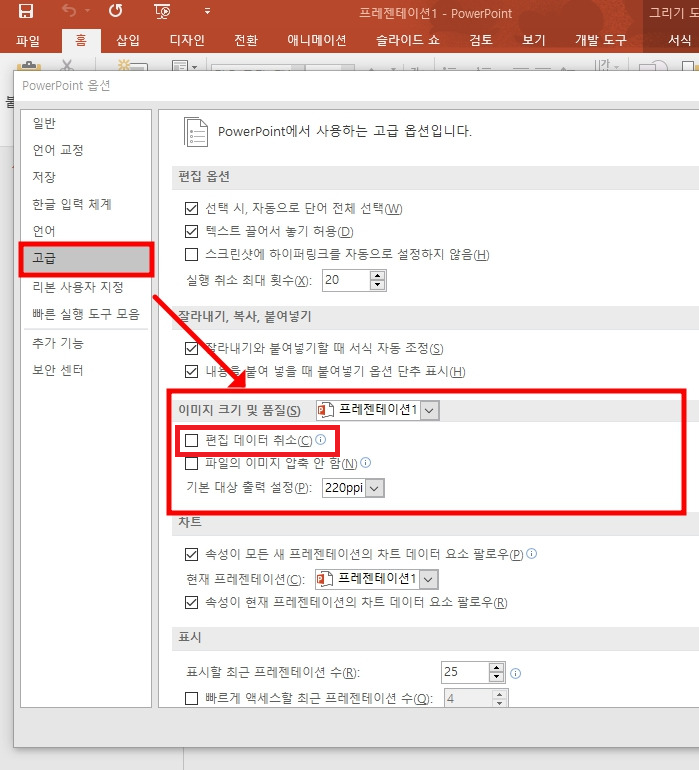Increase 실행 취소 최대 횟수 with up arrow
Viewport: 699px width, 770px height.
(377, 275)
